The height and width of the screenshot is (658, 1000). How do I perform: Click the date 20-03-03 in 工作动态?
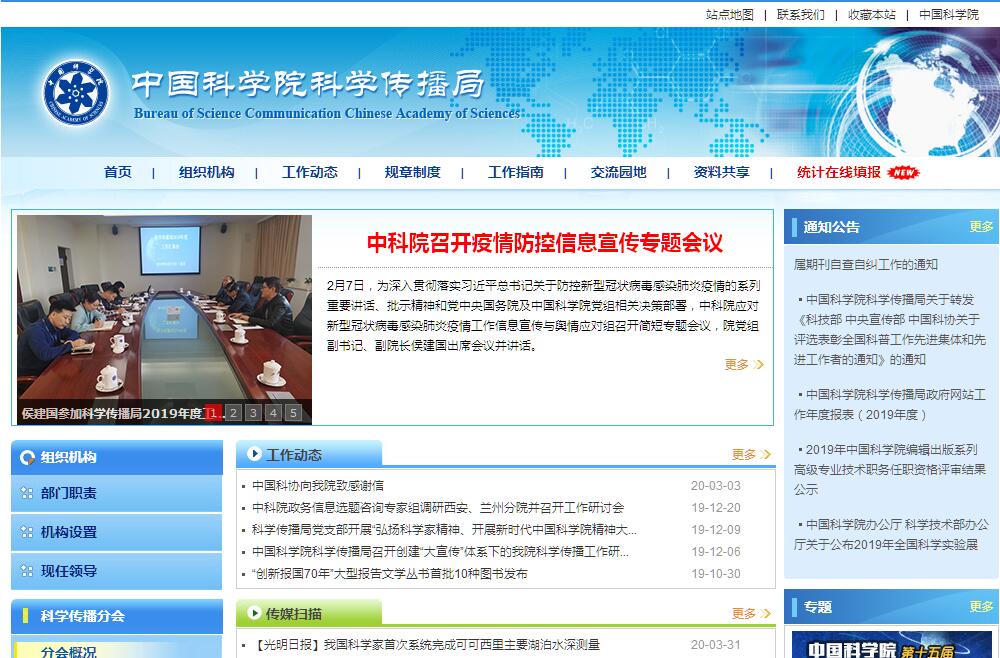coord(716,486)
